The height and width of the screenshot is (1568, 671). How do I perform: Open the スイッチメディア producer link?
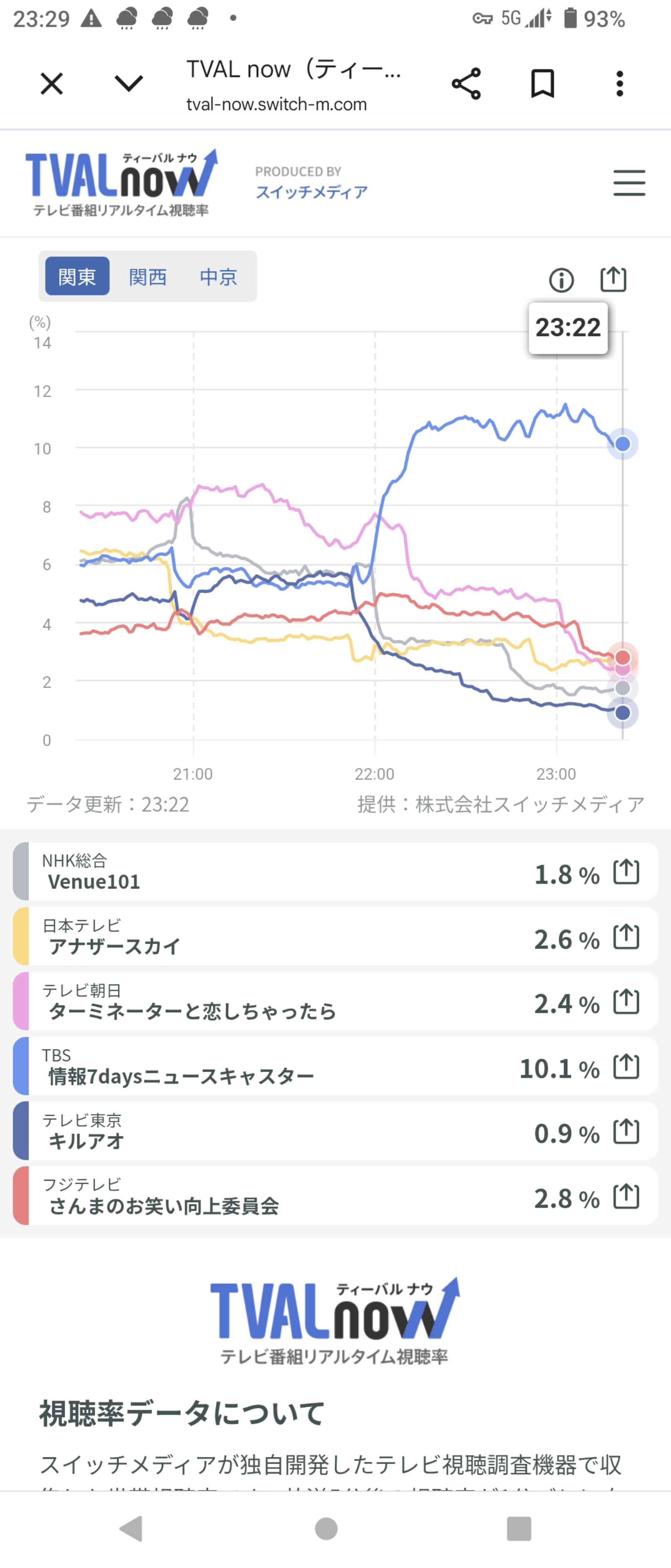[x=311, y=192]
